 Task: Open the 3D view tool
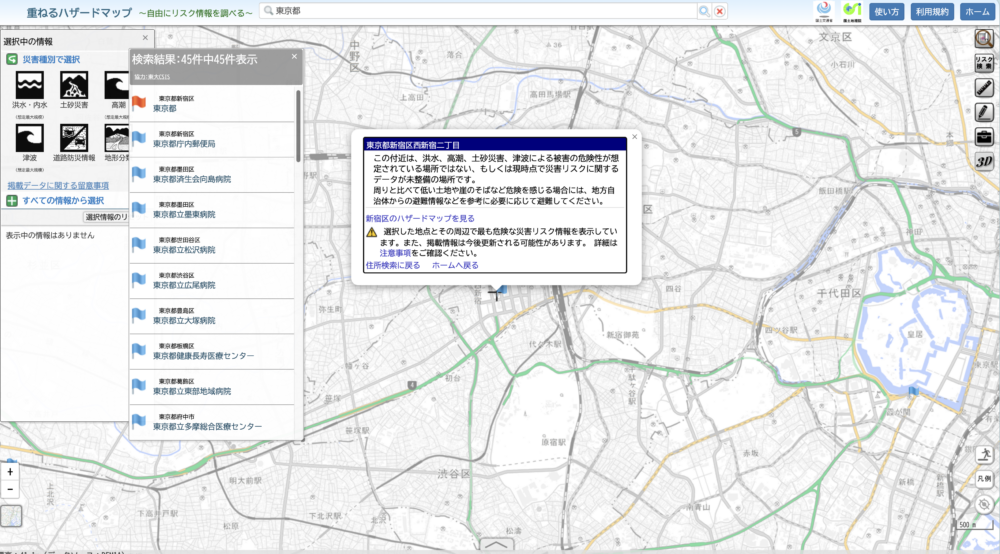[x=984, y=161]
